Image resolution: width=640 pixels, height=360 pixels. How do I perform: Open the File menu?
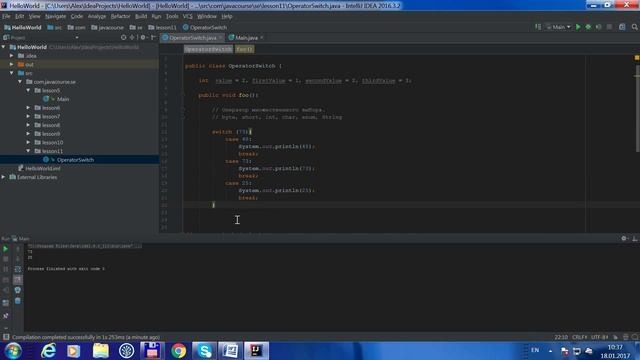[6, 16]
